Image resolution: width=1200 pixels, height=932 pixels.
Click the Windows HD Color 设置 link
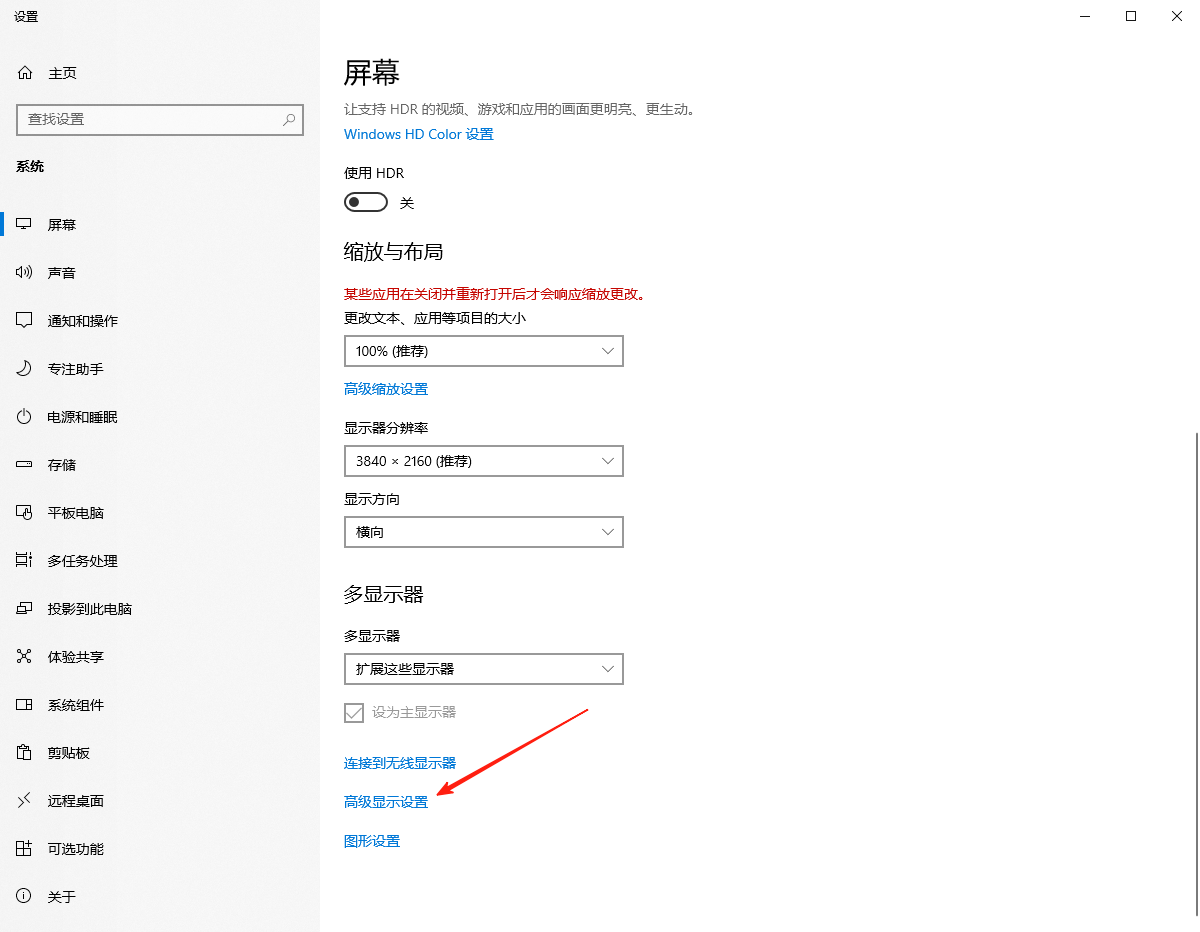click(x=418, y=134)
